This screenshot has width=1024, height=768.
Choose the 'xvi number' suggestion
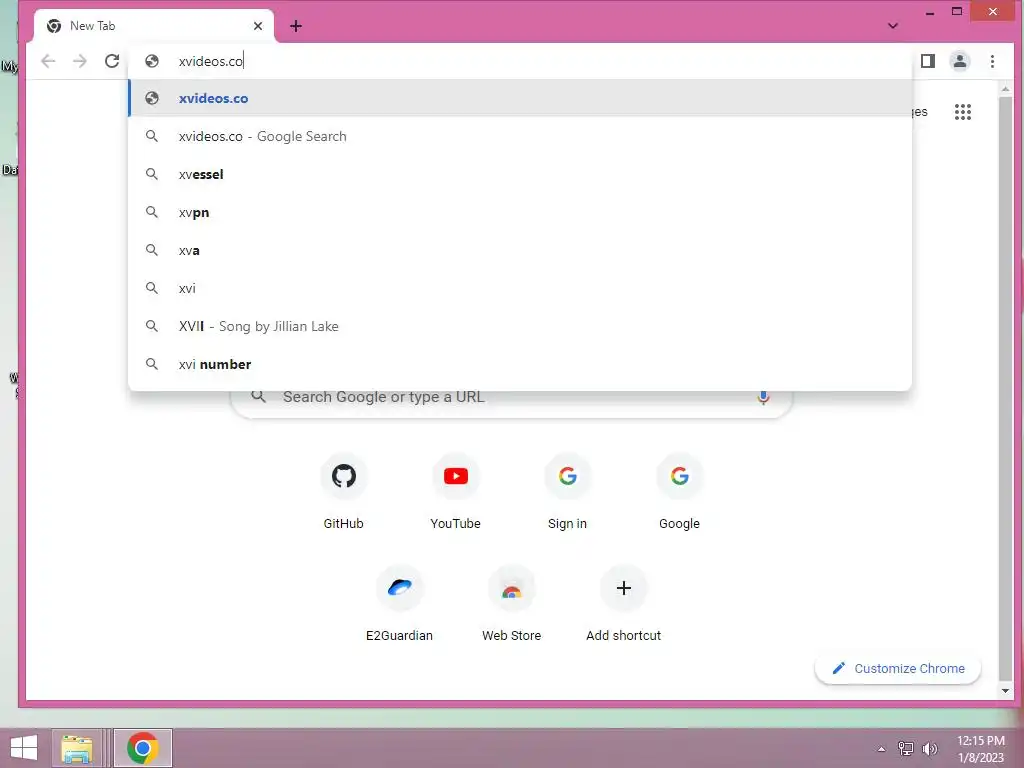520,364
